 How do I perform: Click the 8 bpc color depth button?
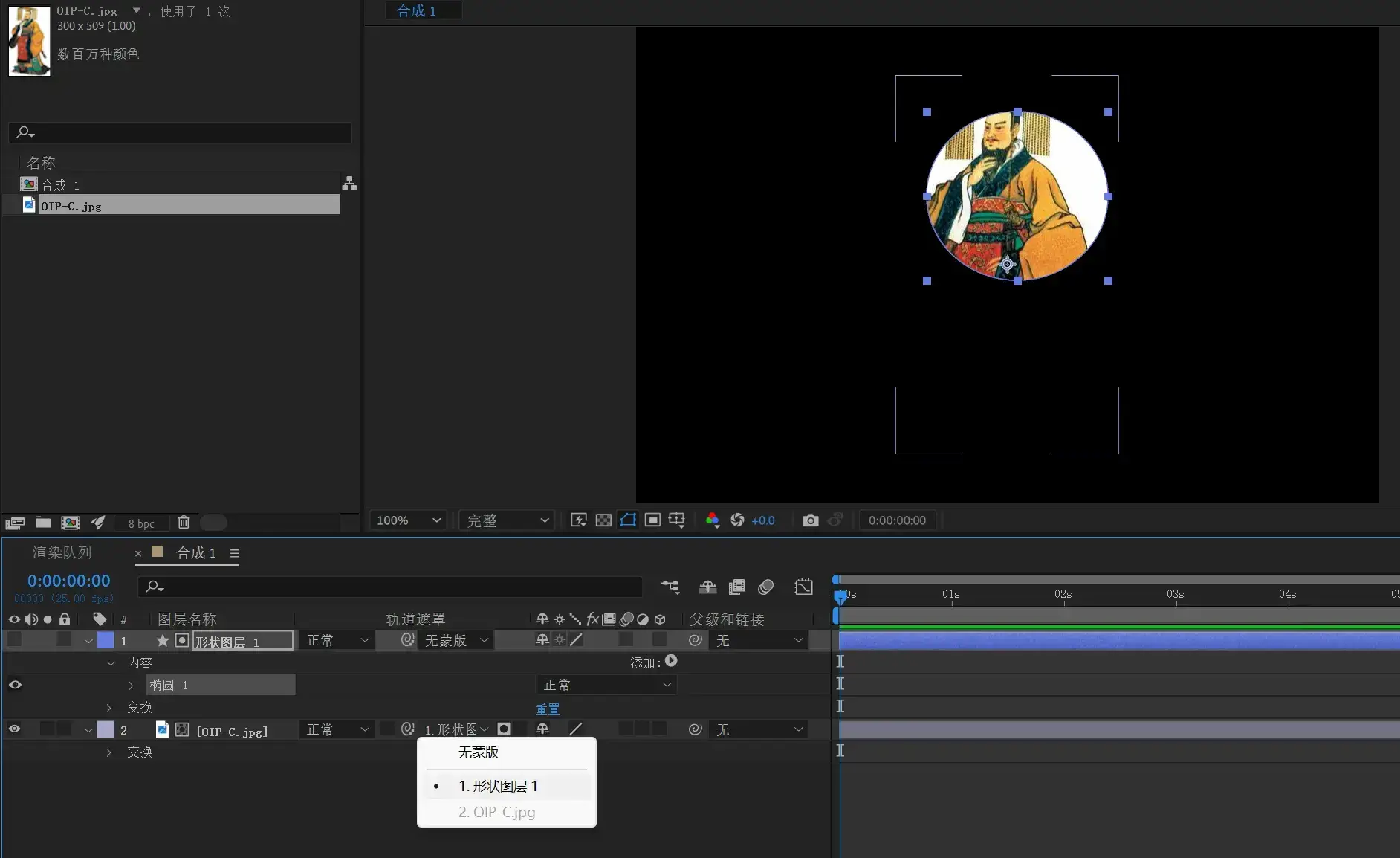point(141,523)
